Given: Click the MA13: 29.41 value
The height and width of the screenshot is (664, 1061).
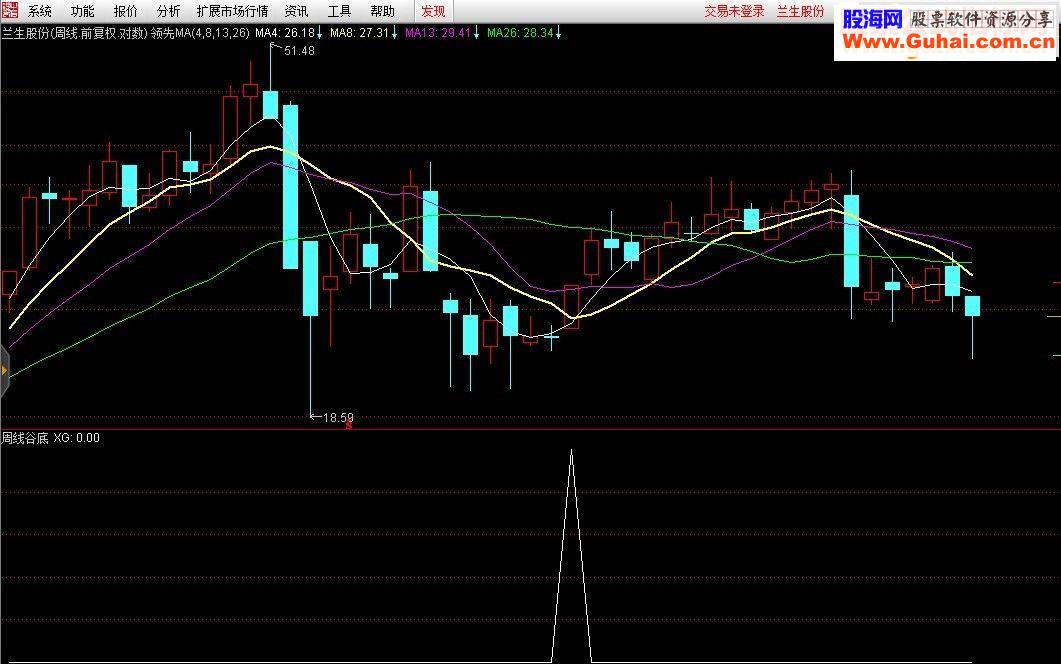Looking at the screenshot, I should pos(438,32).
